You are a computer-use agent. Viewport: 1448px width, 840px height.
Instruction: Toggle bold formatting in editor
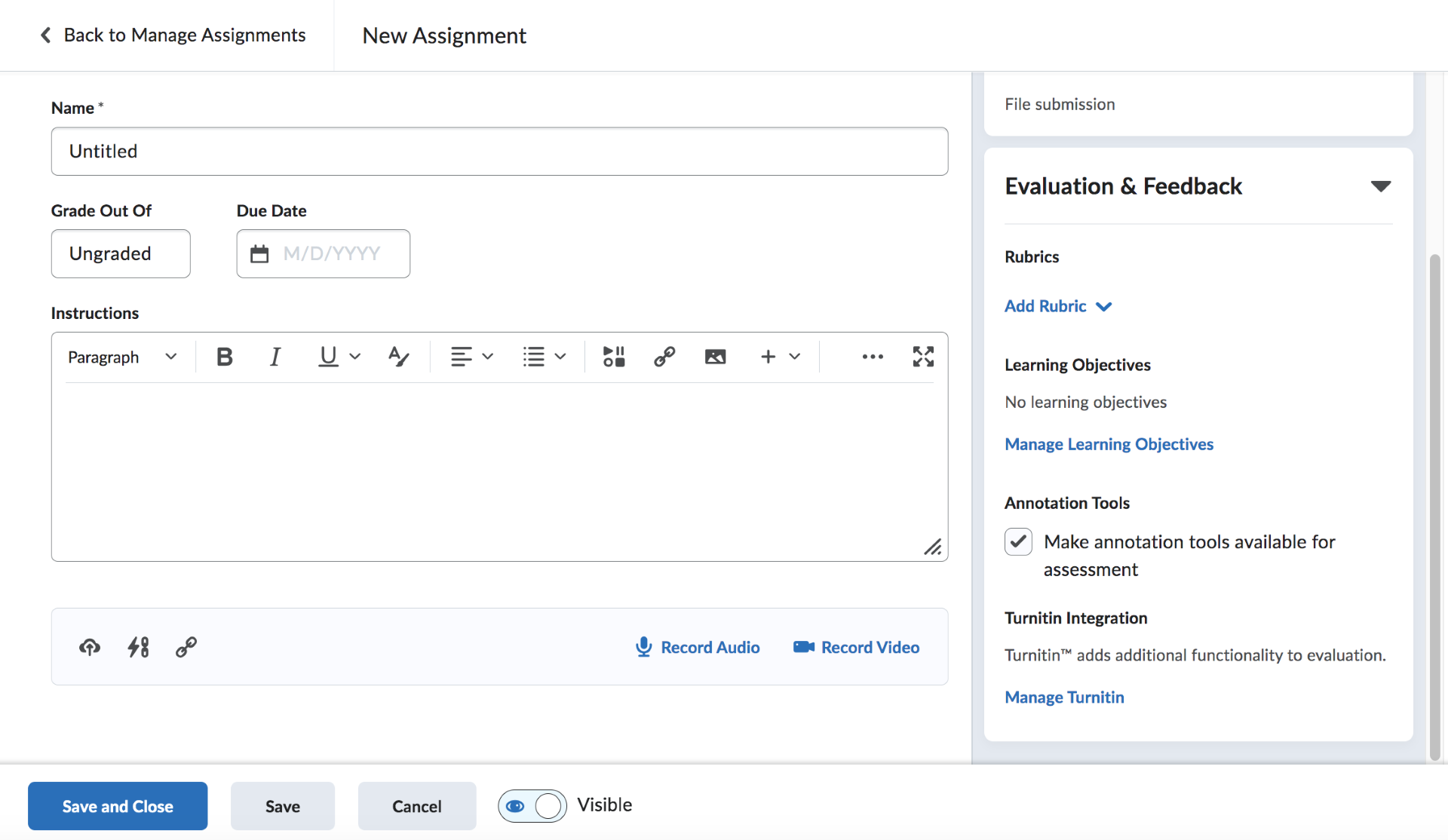[x=224, y=357]
